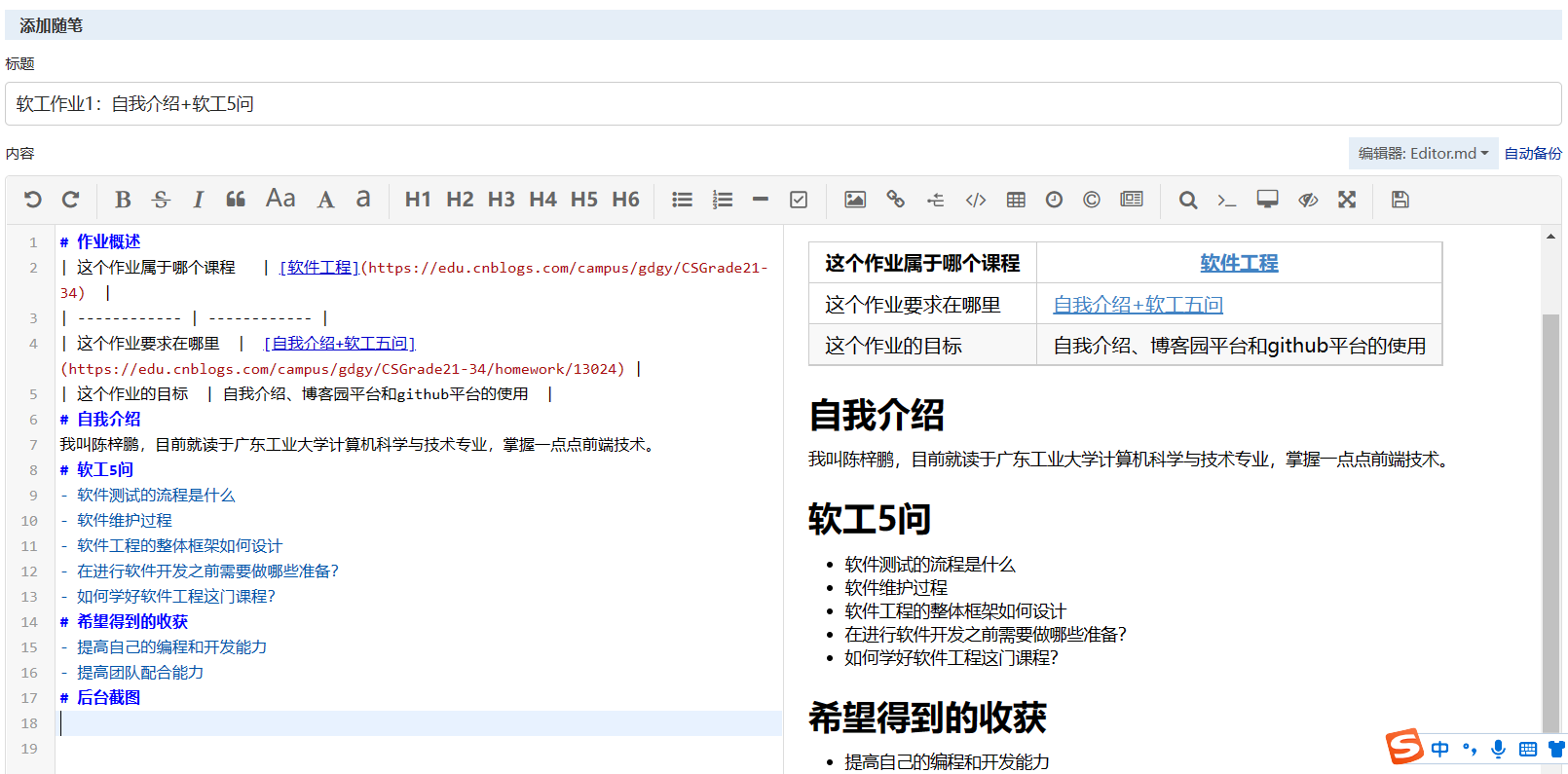
Task: Open the 软件工程 link in the preview table
Action: 1239,263
